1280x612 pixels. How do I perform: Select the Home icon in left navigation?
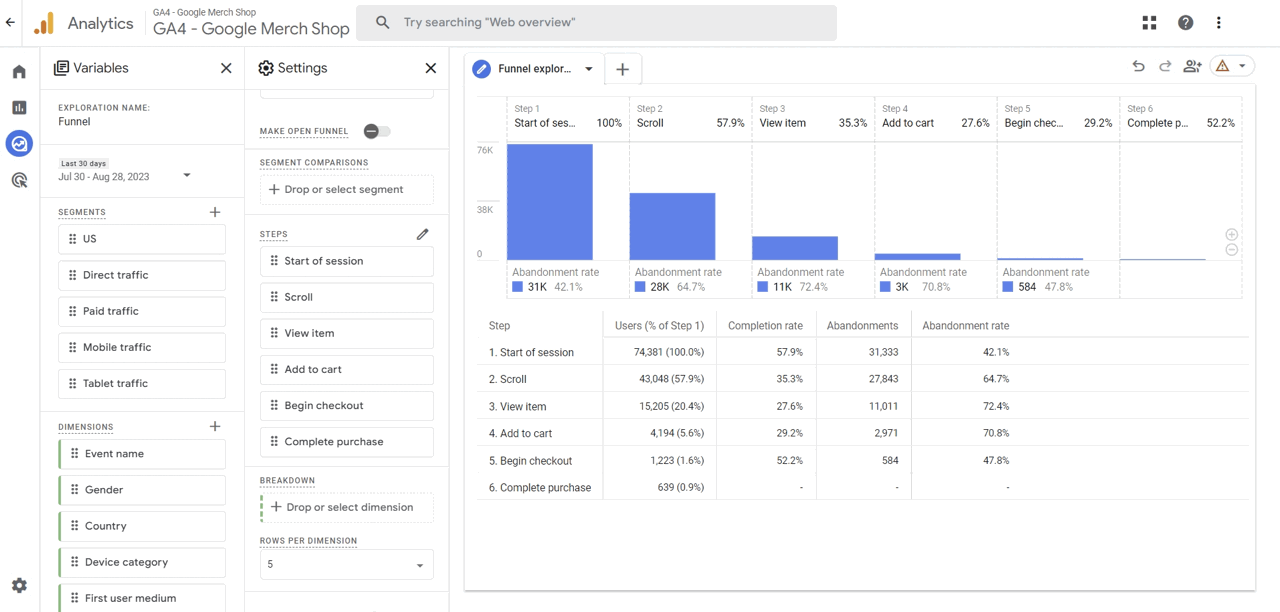click(x=18, y=71)
